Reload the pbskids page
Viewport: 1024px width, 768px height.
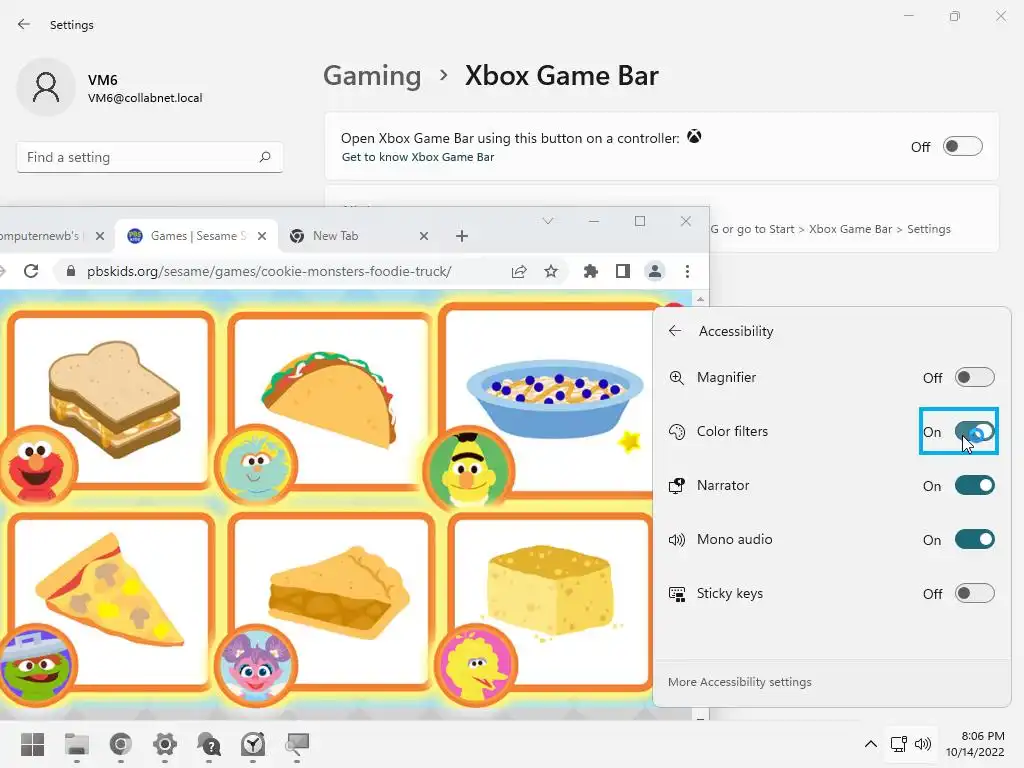[x=31, y=271]
